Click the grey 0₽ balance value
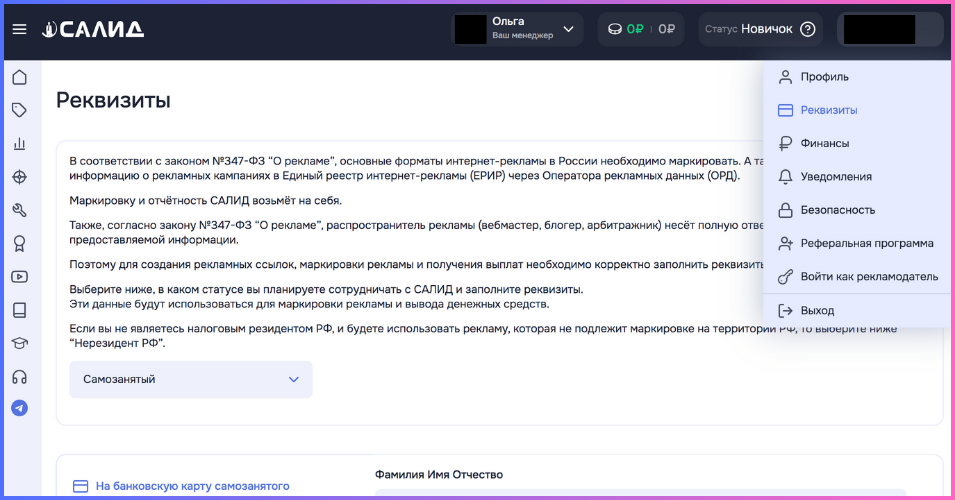955x500 pixels. pos(666,29)
